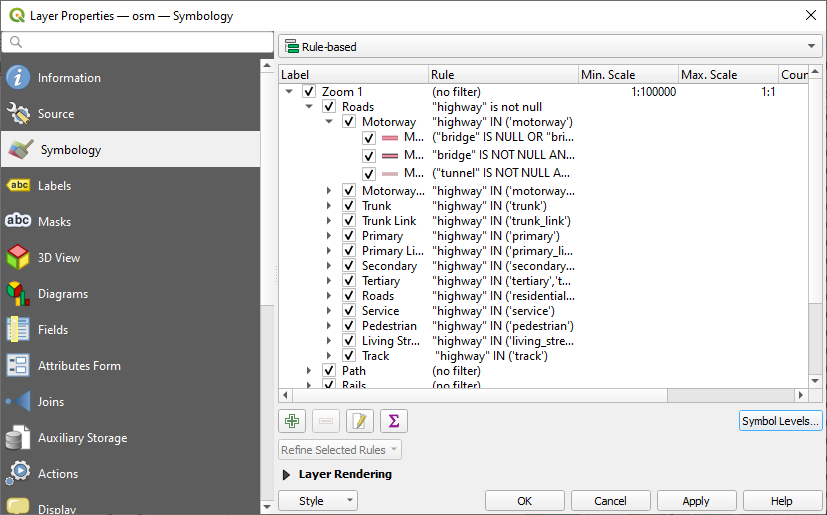The width and height of the screenshot is (827, 515).
Task: Expand the Primary Li... rule
Action: pyautogui.click(x=329, y=251)
